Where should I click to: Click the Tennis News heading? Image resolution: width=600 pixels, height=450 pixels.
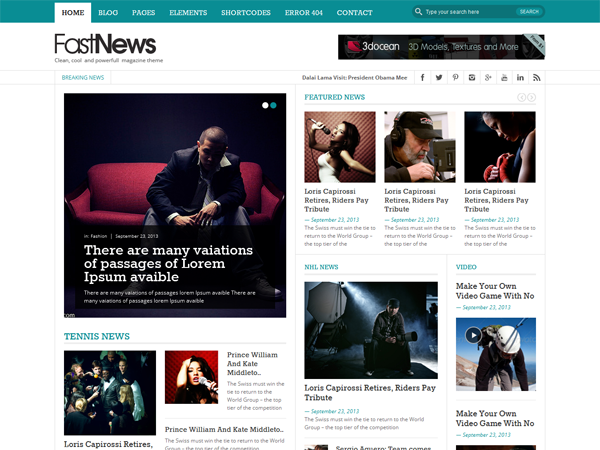coord(97,336)
